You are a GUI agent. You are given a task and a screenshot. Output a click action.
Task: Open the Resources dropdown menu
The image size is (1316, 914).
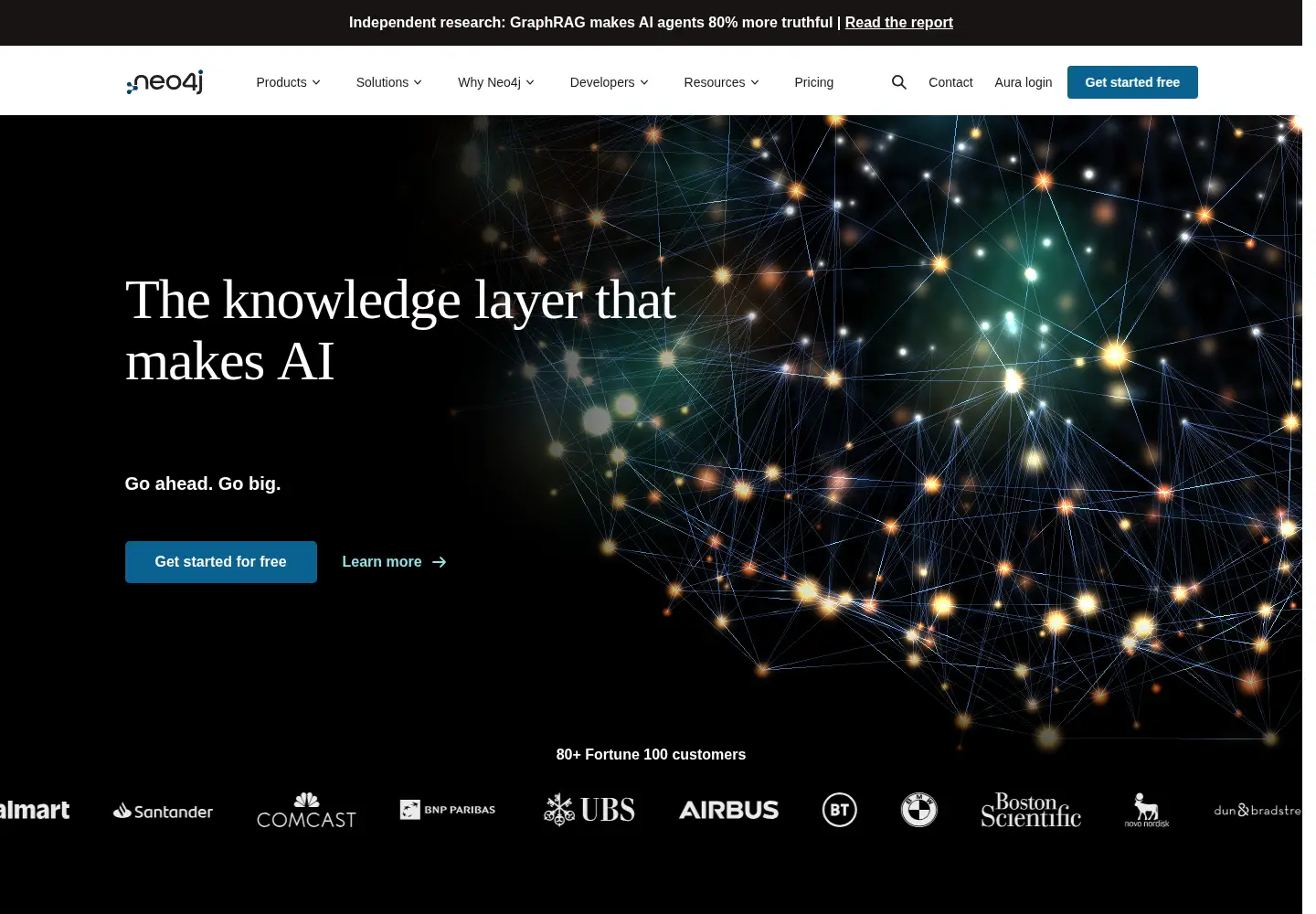tap(722, 82)
